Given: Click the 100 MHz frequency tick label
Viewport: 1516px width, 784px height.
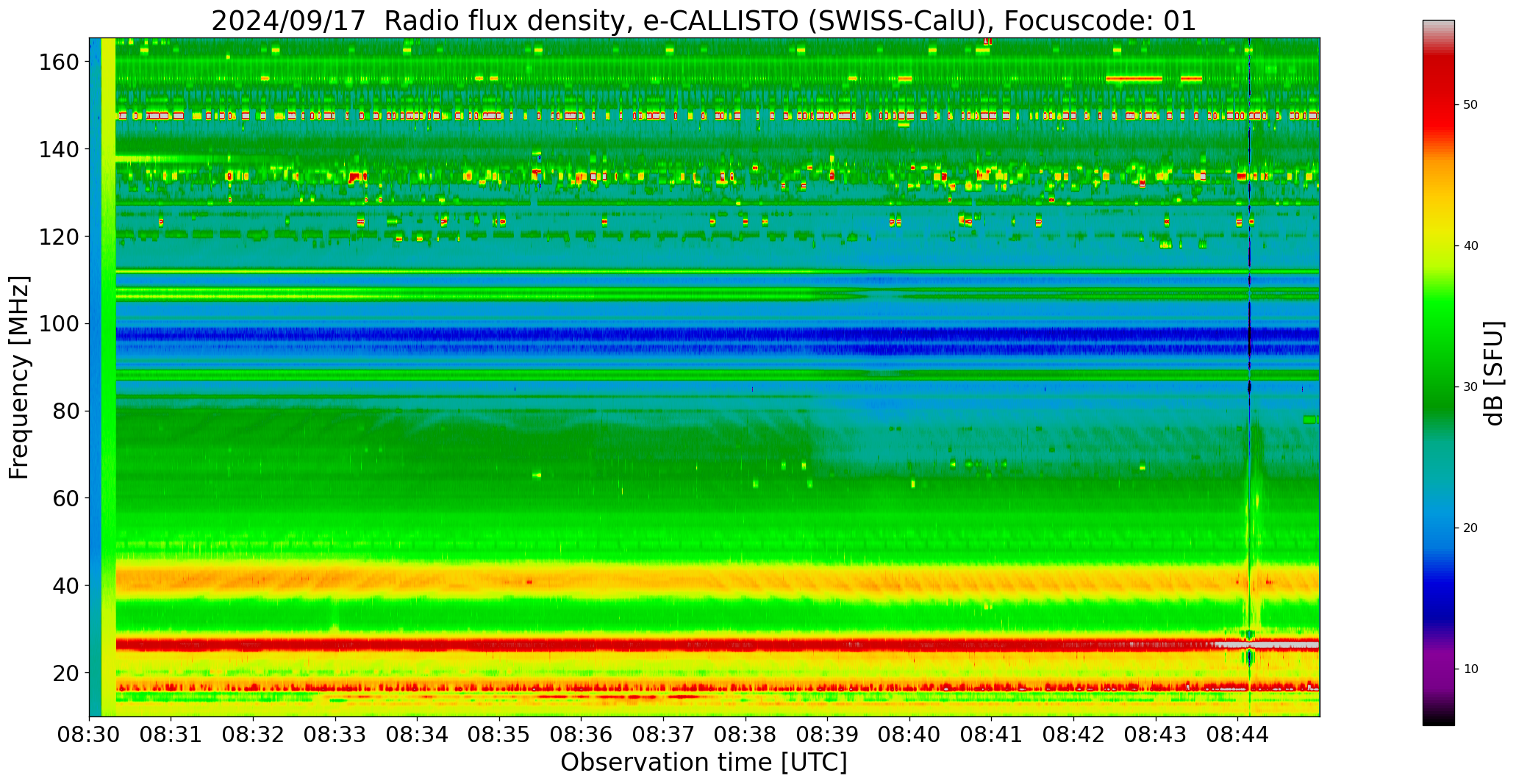Looking at the screenshot, I should click(x=59, y=324).
